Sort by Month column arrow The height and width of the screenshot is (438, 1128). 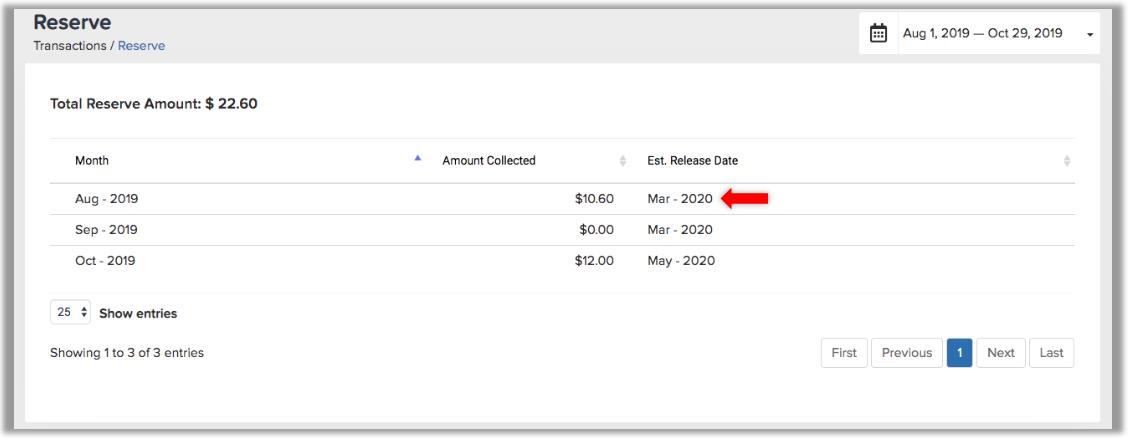pos(418,158)
